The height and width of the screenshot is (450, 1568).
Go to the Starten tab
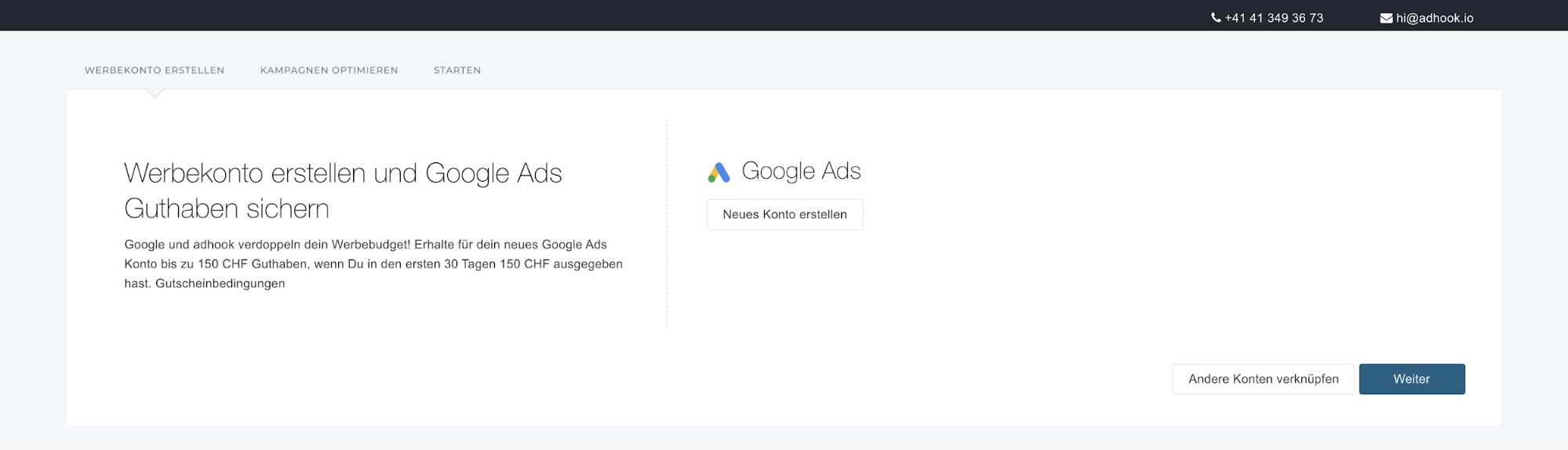[x=457, y=70]
